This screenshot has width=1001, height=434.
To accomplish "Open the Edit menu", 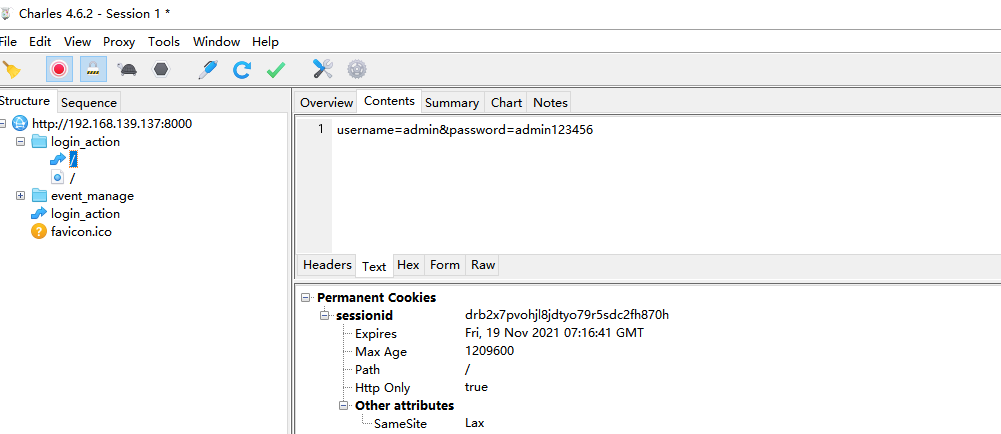I will click(x=40, y=42).
